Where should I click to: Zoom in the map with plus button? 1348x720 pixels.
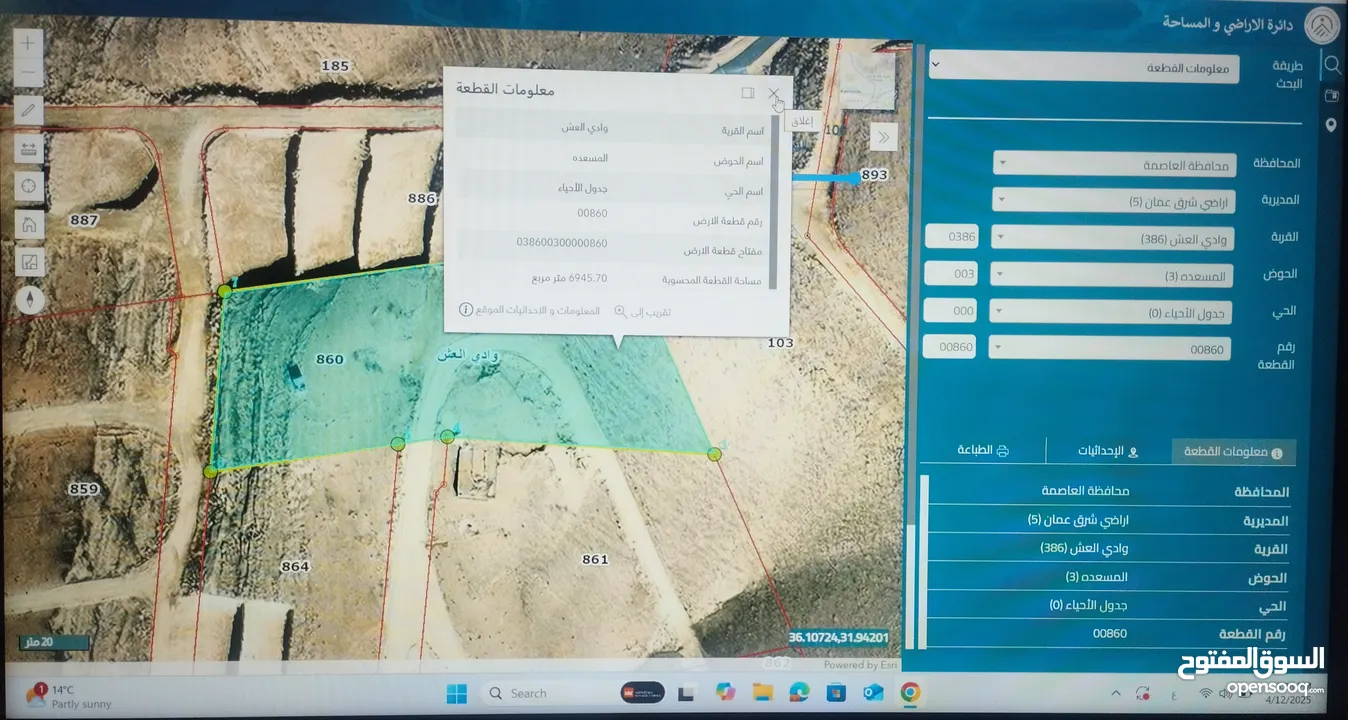[x=29, y=42]
